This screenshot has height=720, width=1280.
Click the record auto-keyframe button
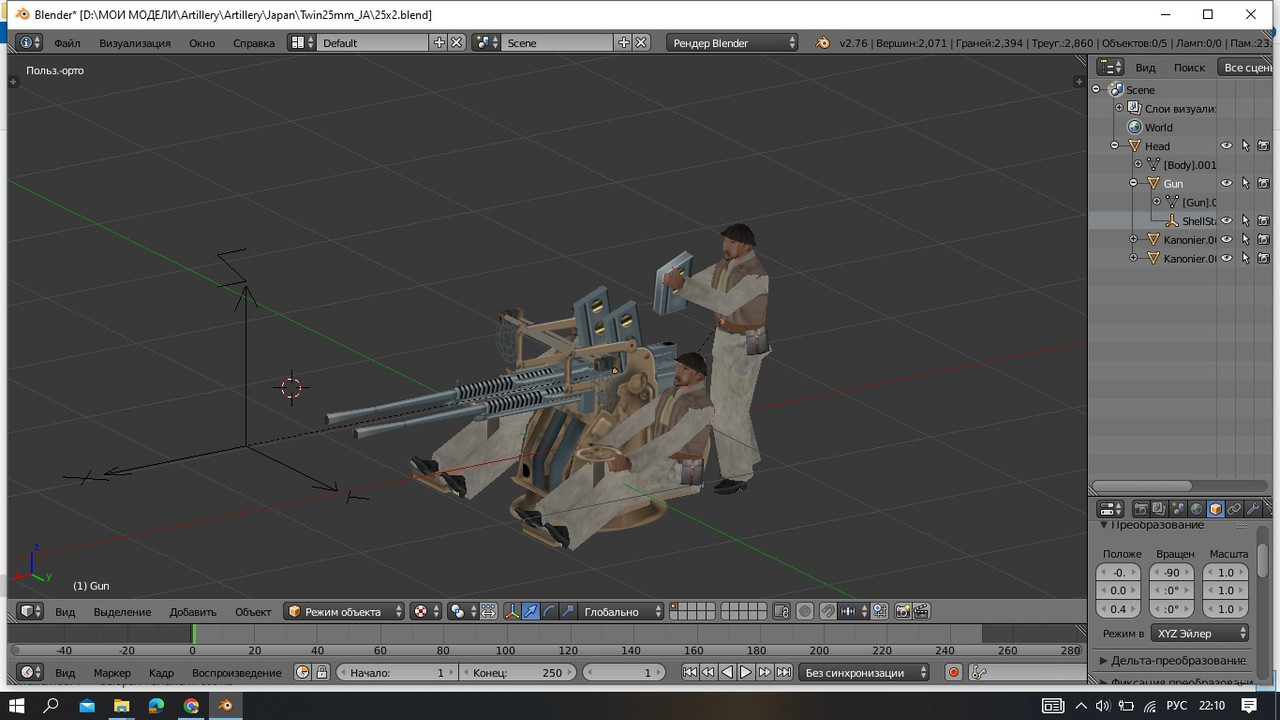[953, 673]
